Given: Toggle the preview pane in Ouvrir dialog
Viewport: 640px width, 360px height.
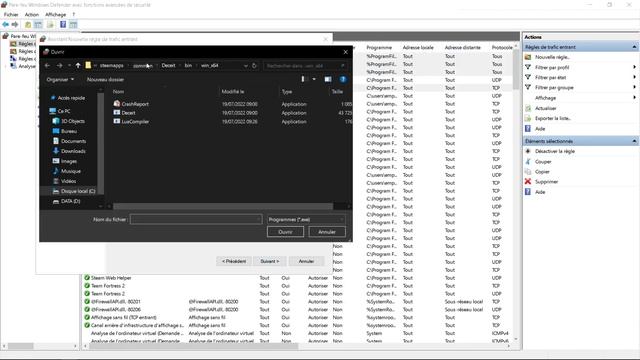Looking at the screenshot, I should point(328,79).
